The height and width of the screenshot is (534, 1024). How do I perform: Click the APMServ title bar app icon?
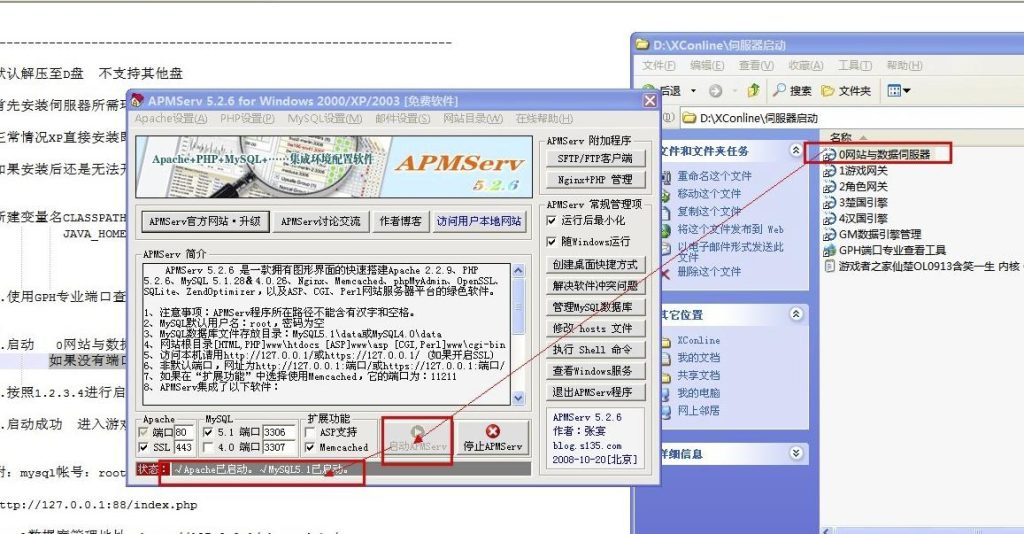point(137,101)
